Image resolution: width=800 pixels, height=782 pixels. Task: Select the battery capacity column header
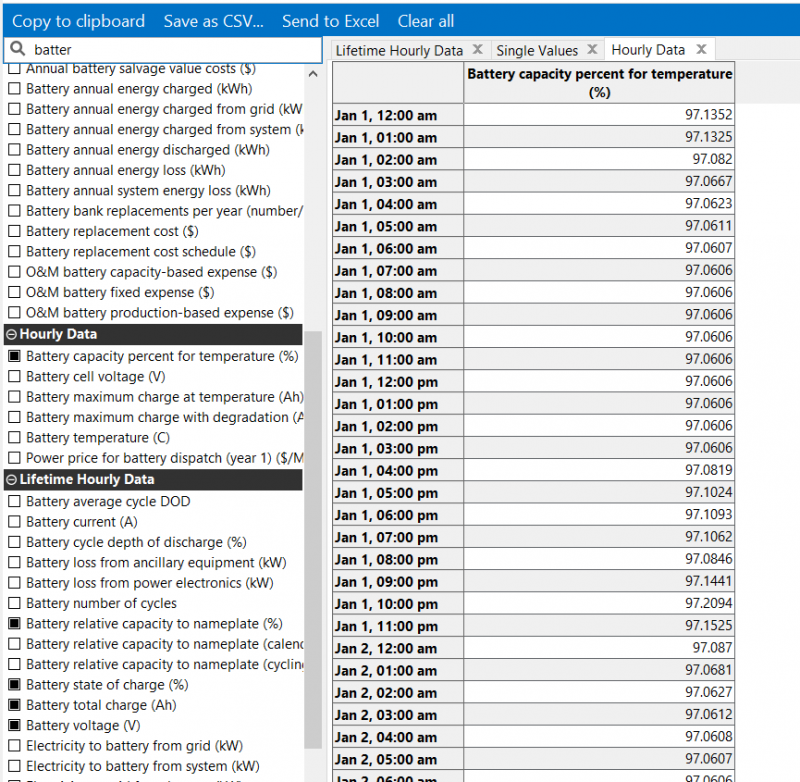(599, 83)
